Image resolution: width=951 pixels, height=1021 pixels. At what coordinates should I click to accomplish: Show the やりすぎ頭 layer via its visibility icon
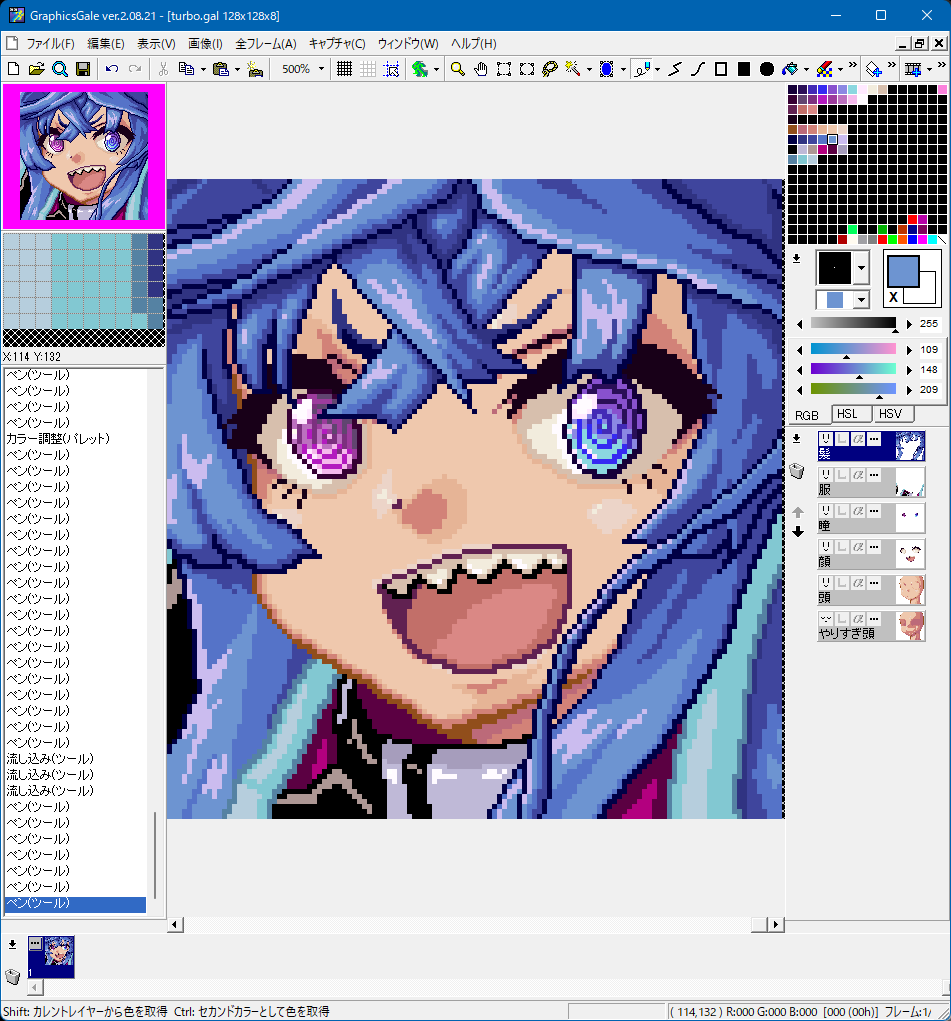tap(826, 618)
